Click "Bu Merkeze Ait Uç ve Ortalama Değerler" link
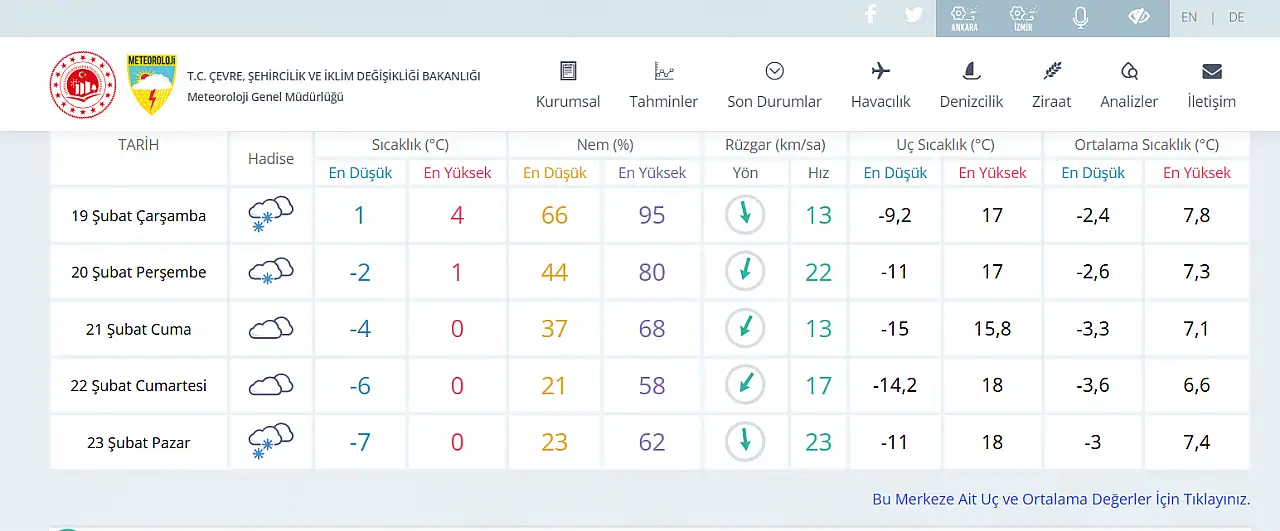Screen dimensions: 1280x531 [1061, 499]
